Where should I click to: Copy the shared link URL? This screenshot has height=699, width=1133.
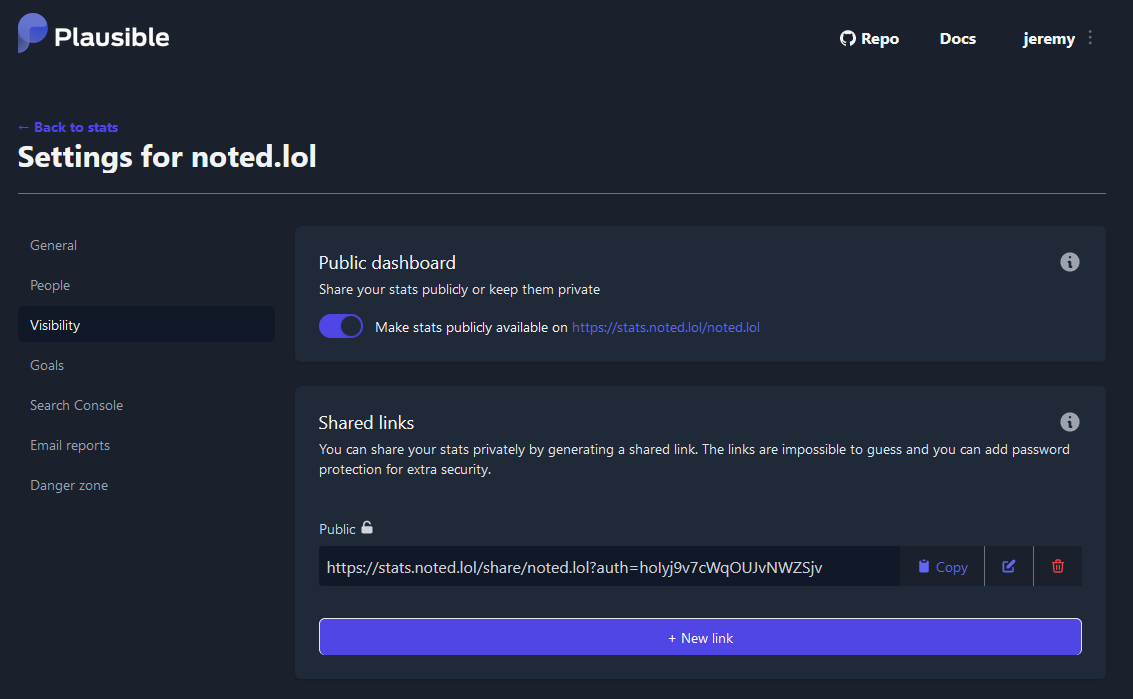[x=942, y=566]
